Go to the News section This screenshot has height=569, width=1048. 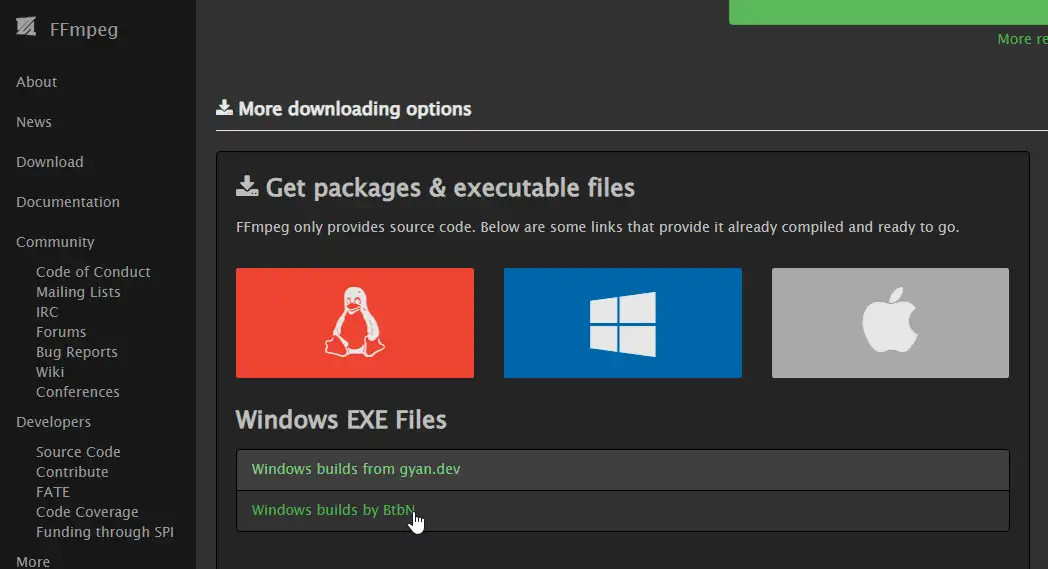tap(33, 122)
